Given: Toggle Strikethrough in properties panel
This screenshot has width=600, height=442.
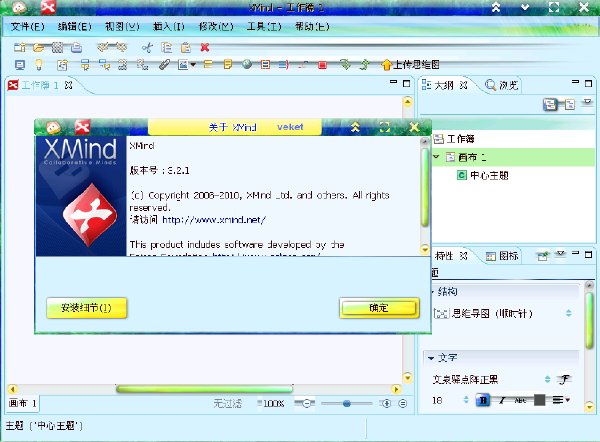Looking at the screenshot, I should pos(520,400).
